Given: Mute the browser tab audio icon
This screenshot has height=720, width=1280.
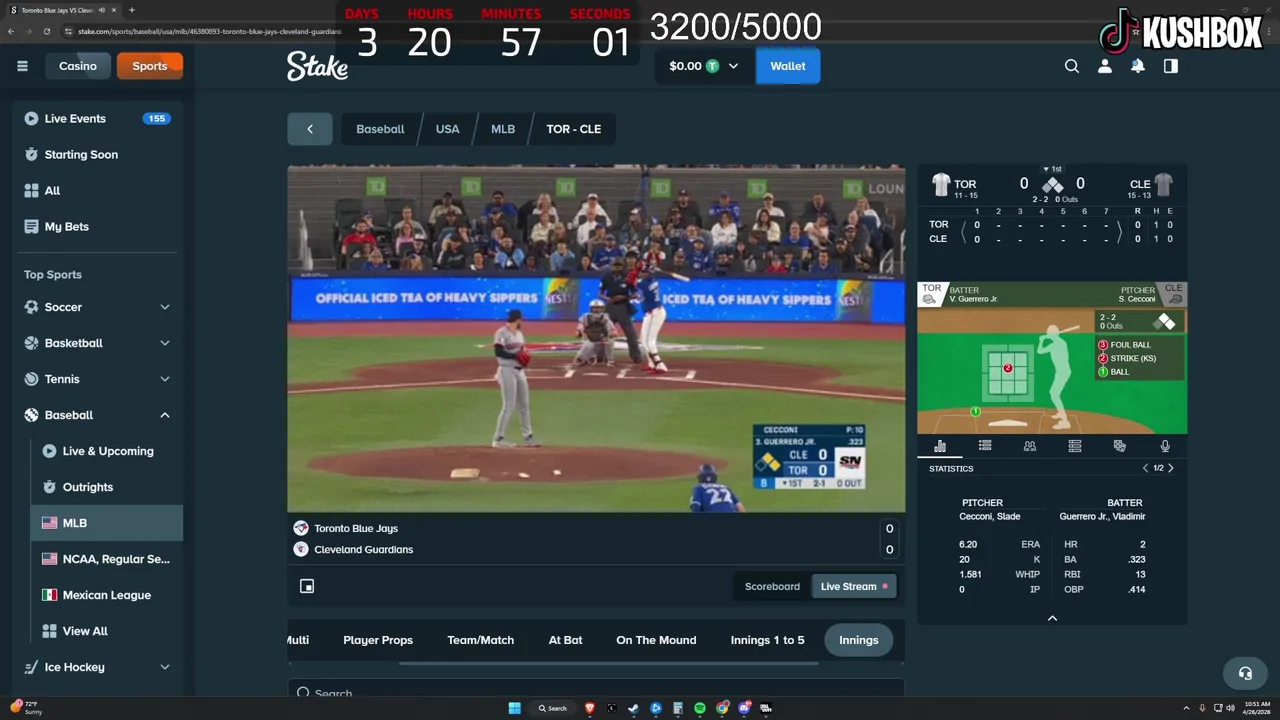Looking at the screenshot, I should click(x=103, y=10).
